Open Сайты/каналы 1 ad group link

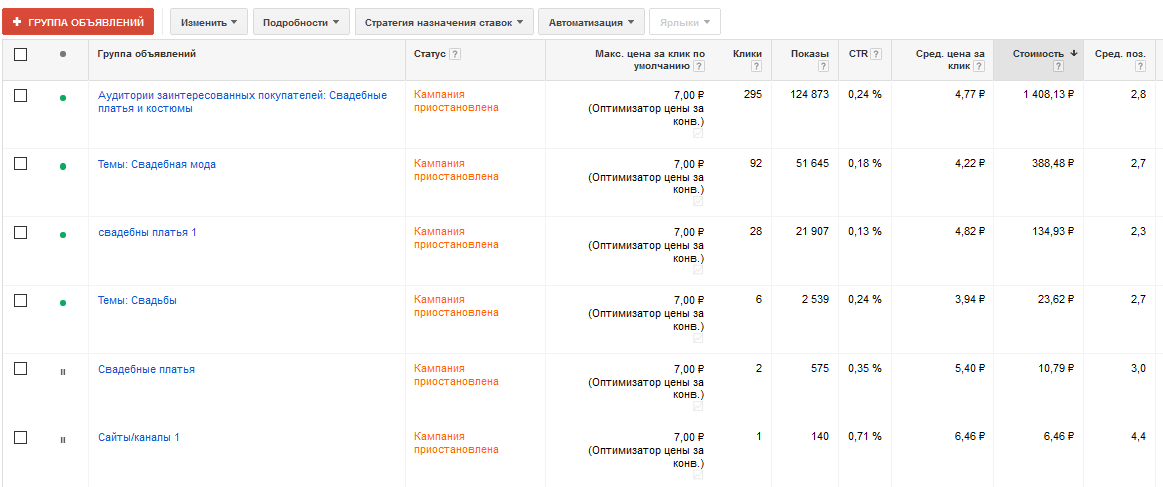click(x=139, y=437)
